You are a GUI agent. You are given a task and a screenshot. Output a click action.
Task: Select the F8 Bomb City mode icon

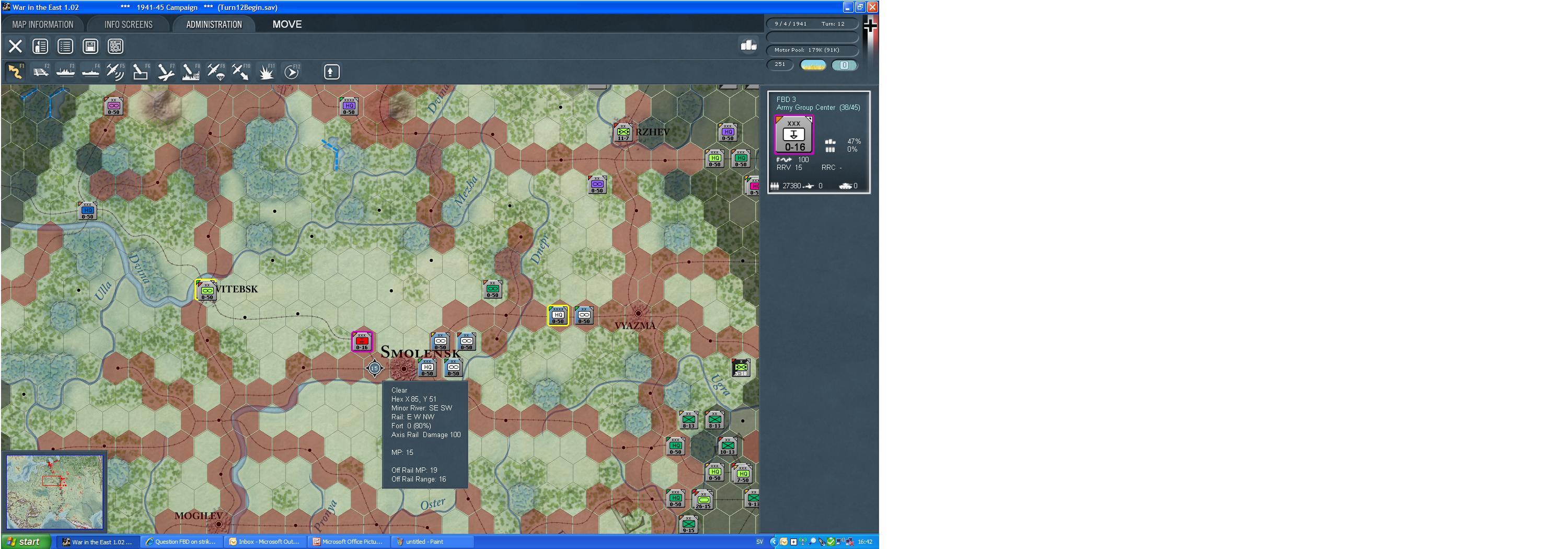[x=191, y=72]
